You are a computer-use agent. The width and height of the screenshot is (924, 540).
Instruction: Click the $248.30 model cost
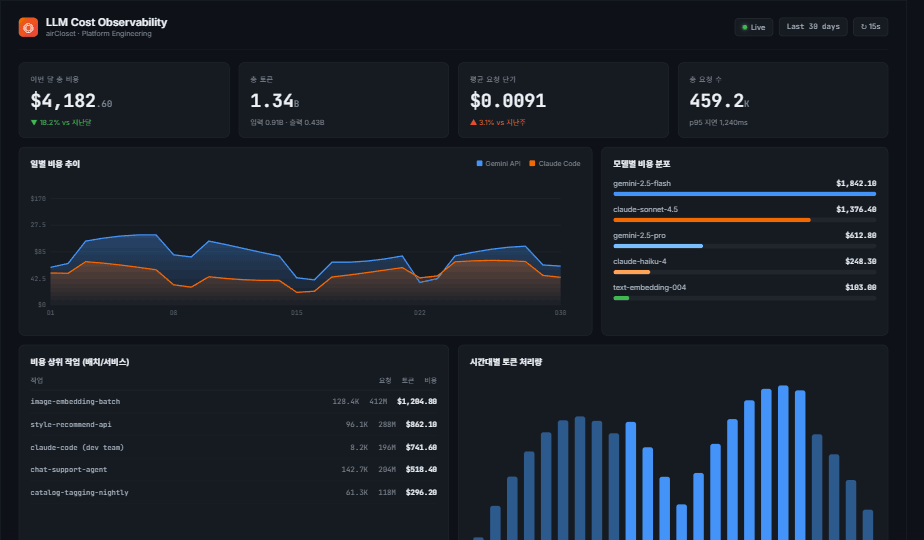pyautogui.click(x=861, y=261)
